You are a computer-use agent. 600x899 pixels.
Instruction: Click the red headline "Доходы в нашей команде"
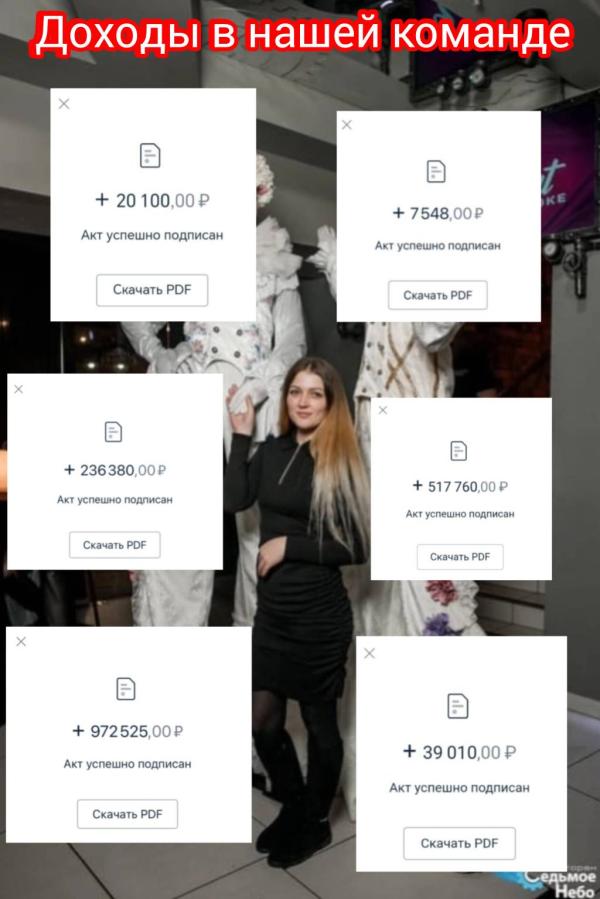303,34
